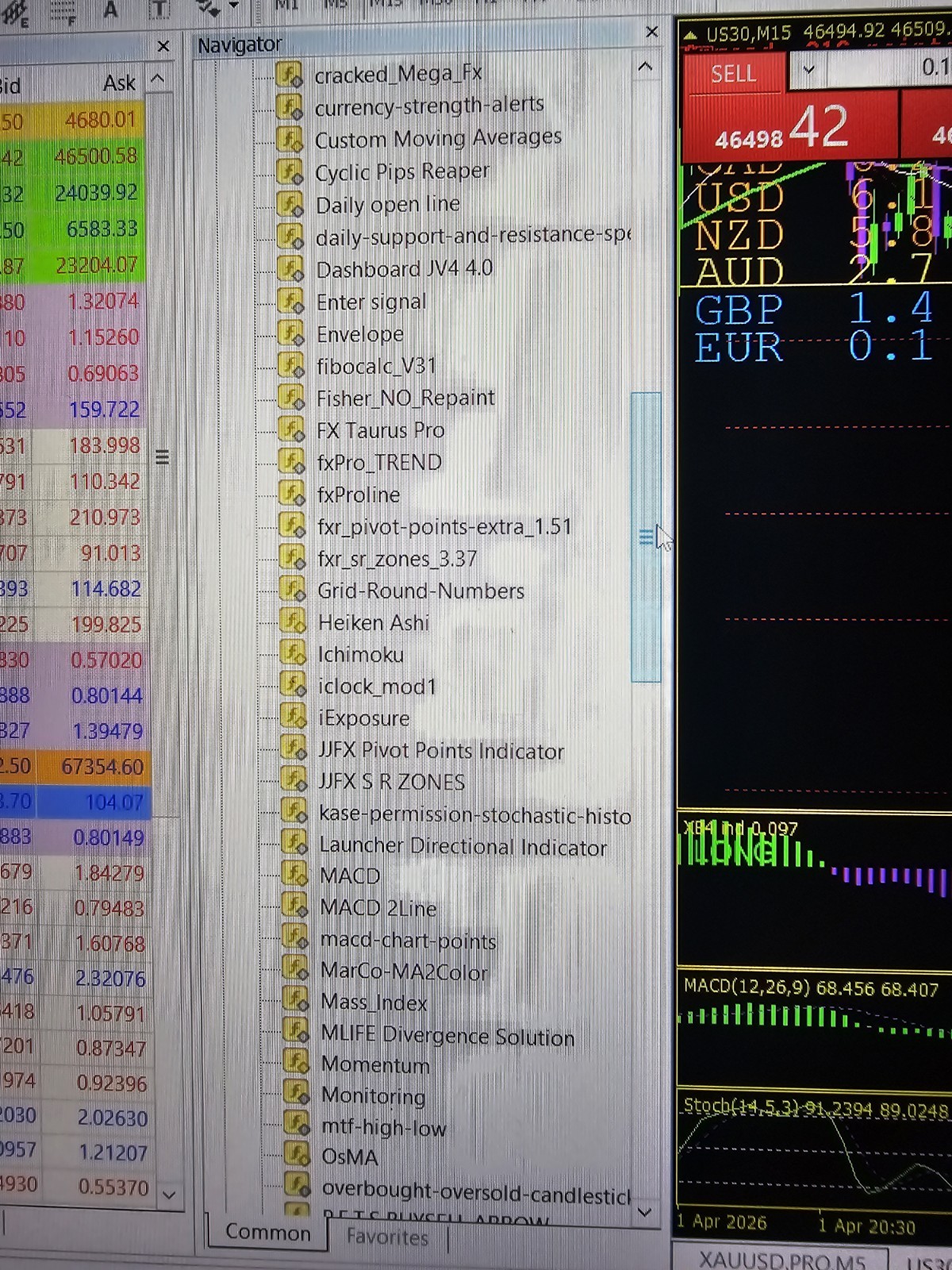This screenshot has width=952, height=1270.
Task: Click the currency-strength-alerts indicator icon
Action: point(290,106)
